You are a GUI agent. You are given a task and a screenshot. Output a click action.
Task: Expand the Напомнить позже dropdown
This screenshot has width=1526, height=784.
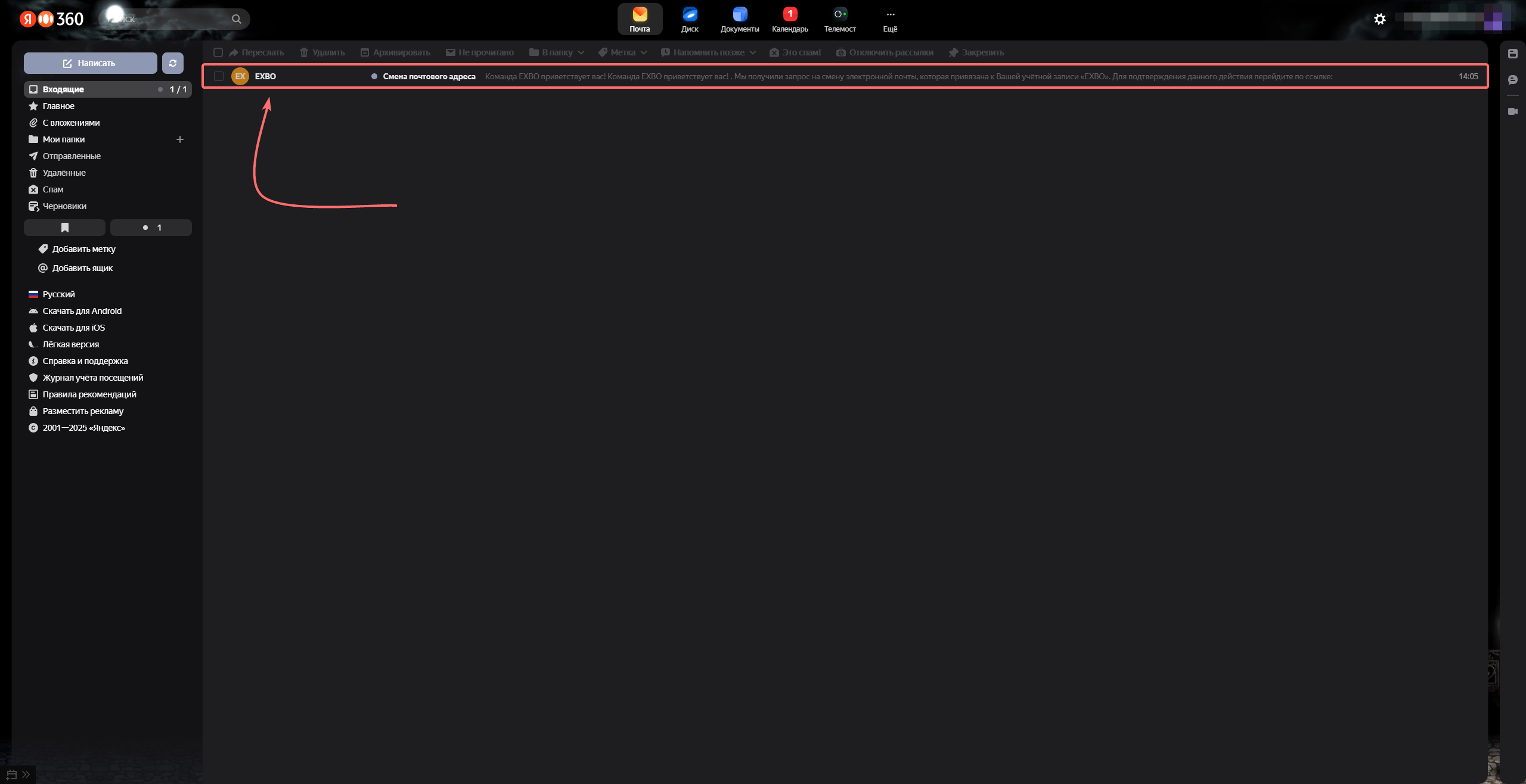coord(709,52)
